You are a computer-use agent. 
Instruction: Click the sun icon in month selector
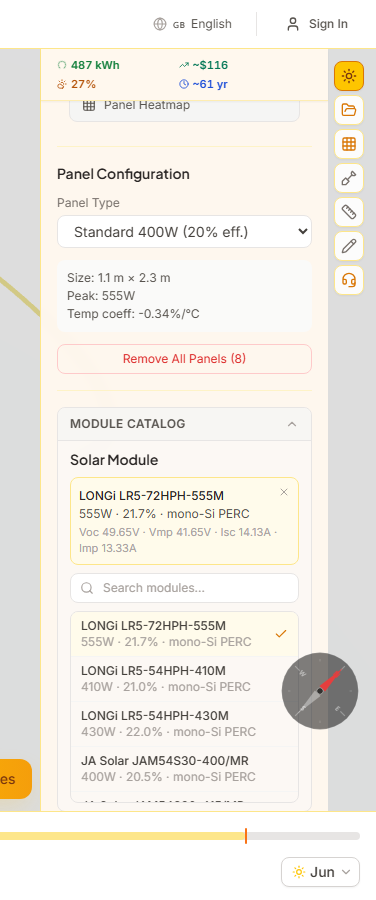coord(299,872)
